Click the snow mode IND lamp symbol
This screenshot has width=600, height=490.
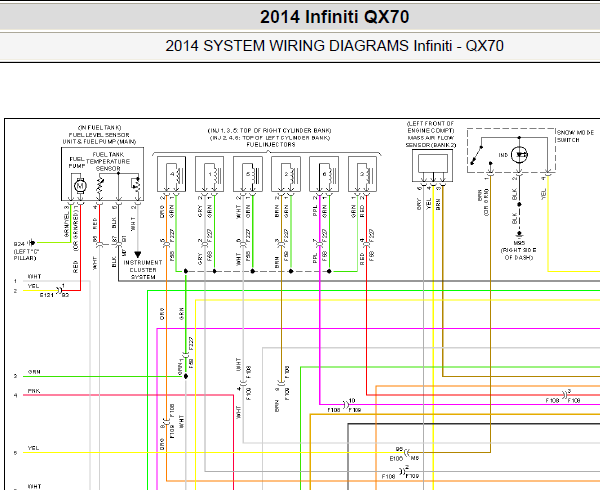(x=519, y=155)
